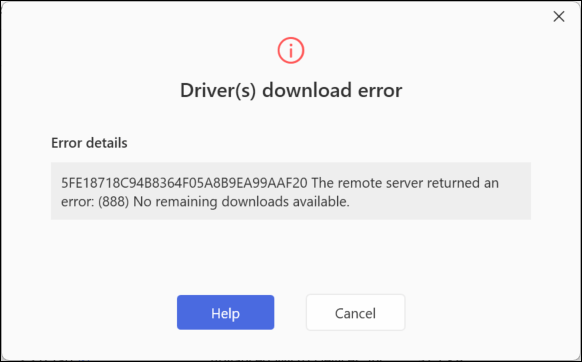582x362 pixels.
Task: Click "No remaining downloads available." text
Action: 241,202
